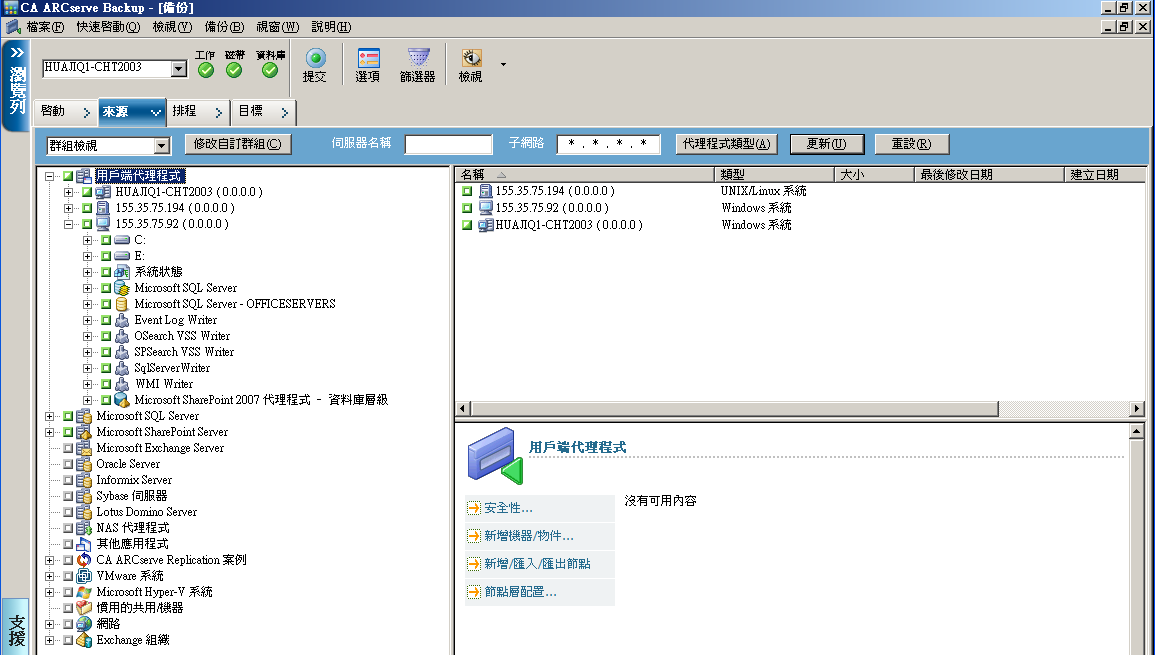Image resolution: width=1155 pixels, height=655 pixels.
Task: Expand the Microsoft SharePoint Server node
Action: (49, 432)
